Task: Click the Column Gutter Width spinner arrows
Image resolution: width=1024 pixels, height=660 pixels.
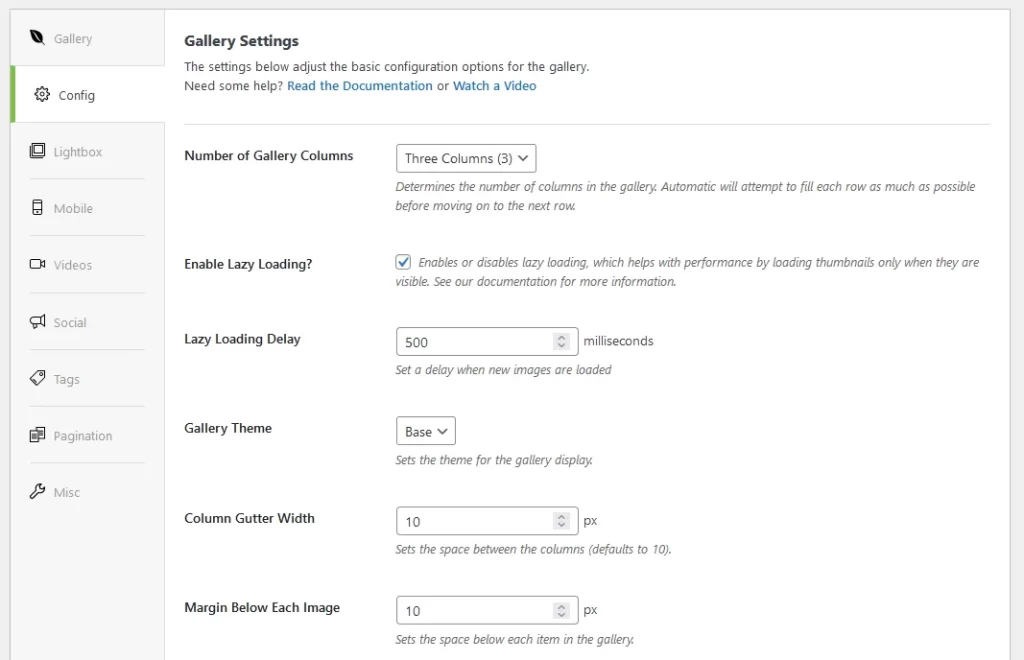Action: [561, 520]
